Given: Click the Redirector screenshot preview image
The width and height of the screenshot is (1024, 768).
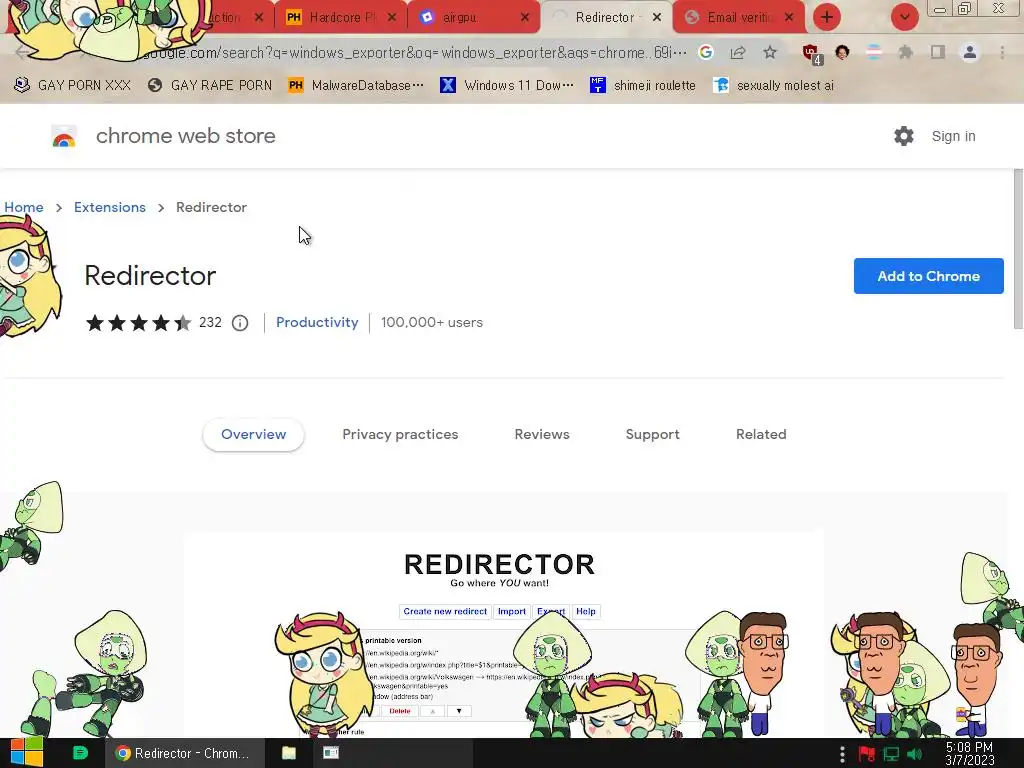Looking at the screenshot, I should (504, 635).
